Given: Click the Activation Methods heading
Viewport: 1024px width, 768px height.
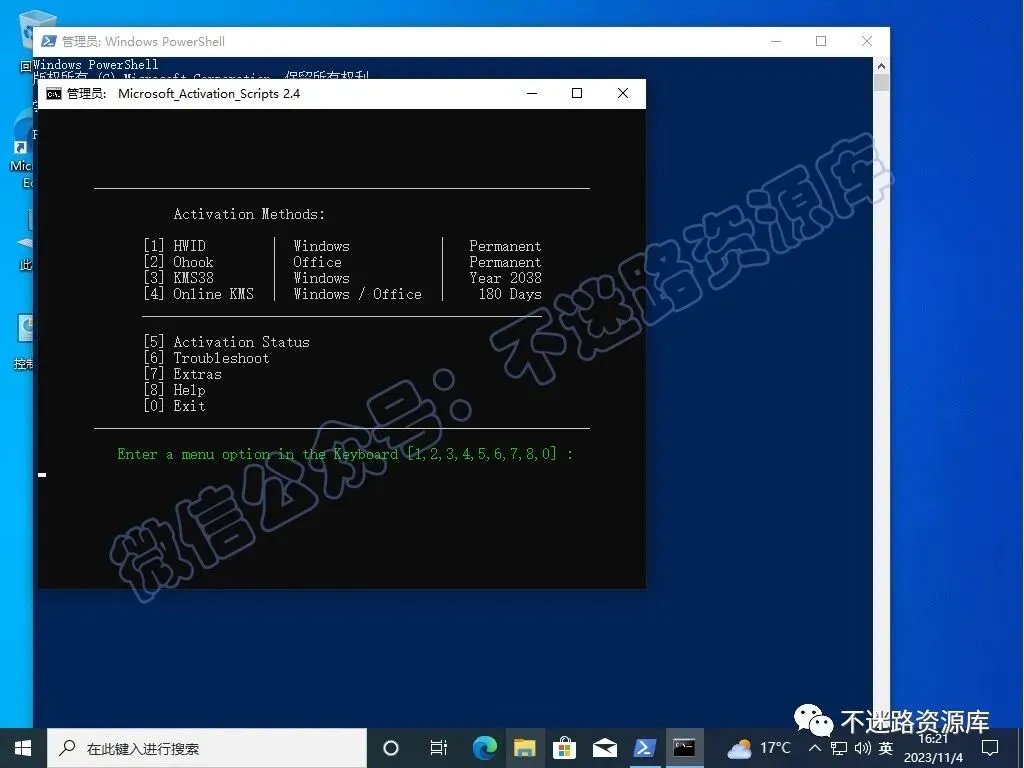Looking at the screenshot, I should click(249, 214).
